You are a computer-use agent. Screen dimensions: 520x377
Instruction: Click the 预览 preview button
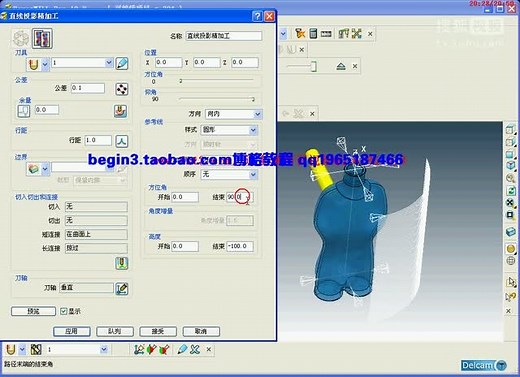click(x=33, y=311)
